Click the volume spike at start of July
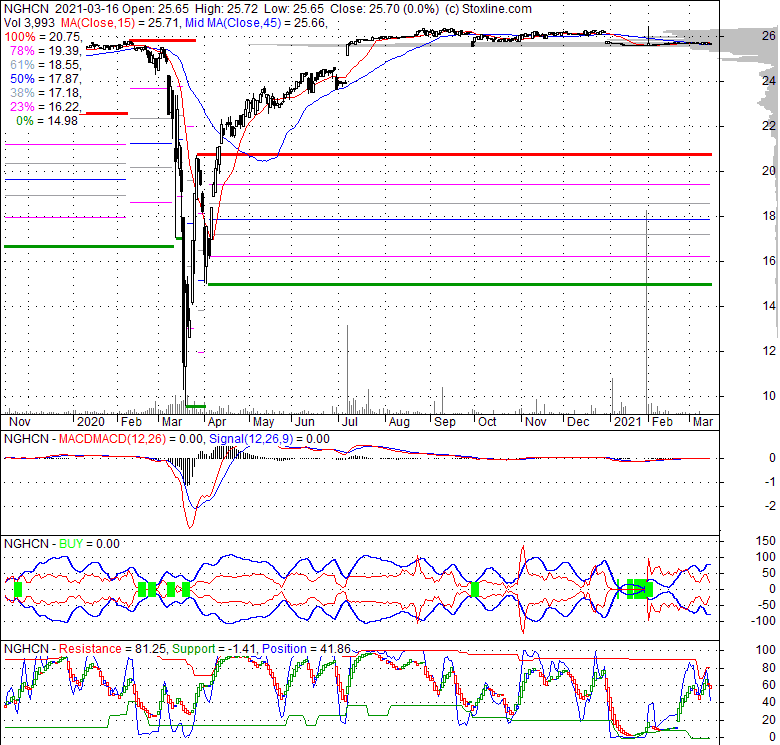 [347, 369]
